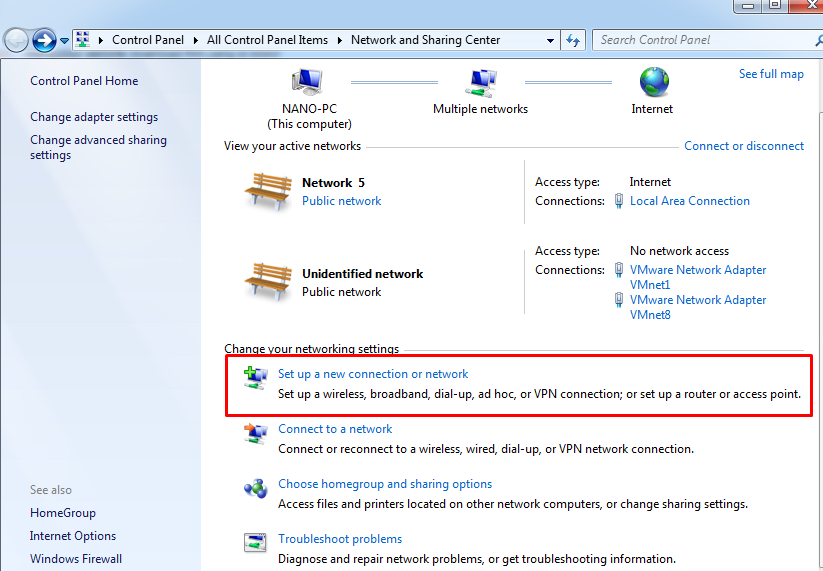
Task: Open VMware Network Adapter VMnet8 link
Action: (698, 307)
